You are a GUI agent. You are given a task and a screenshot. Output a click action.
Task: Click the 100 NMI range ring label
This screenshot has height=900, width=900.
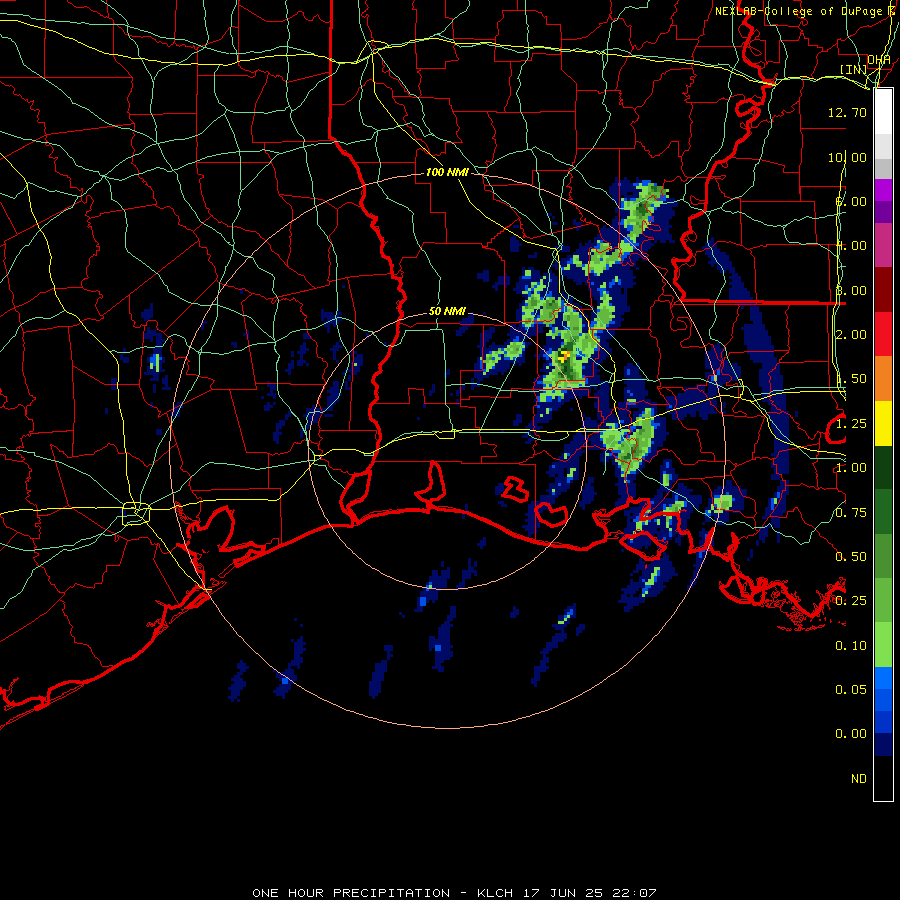(447, 172)
